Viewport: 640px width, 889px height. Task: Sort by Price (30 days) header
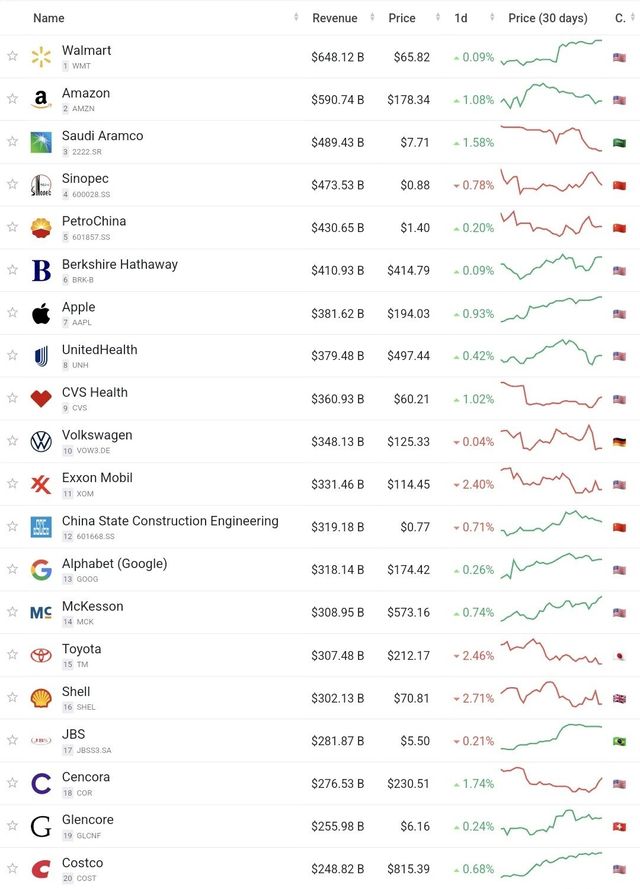point(547,18)
